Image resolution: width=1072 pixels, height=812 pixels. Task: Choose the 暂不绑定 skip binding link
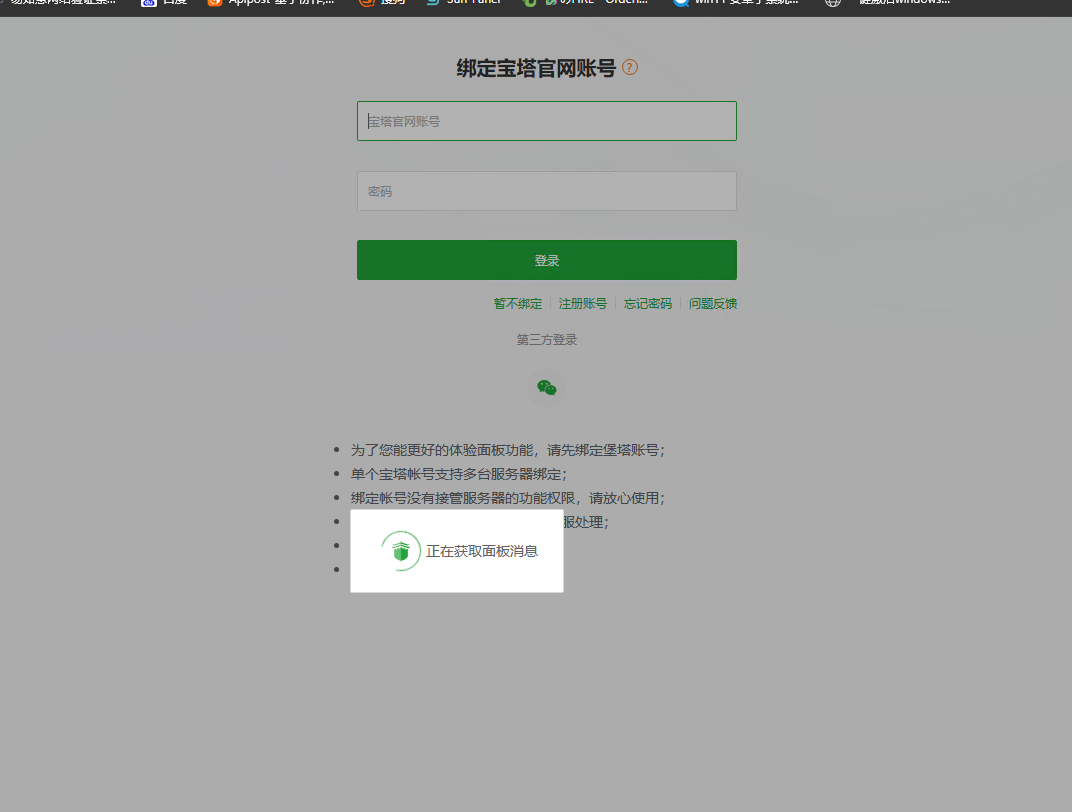(518, 303)
